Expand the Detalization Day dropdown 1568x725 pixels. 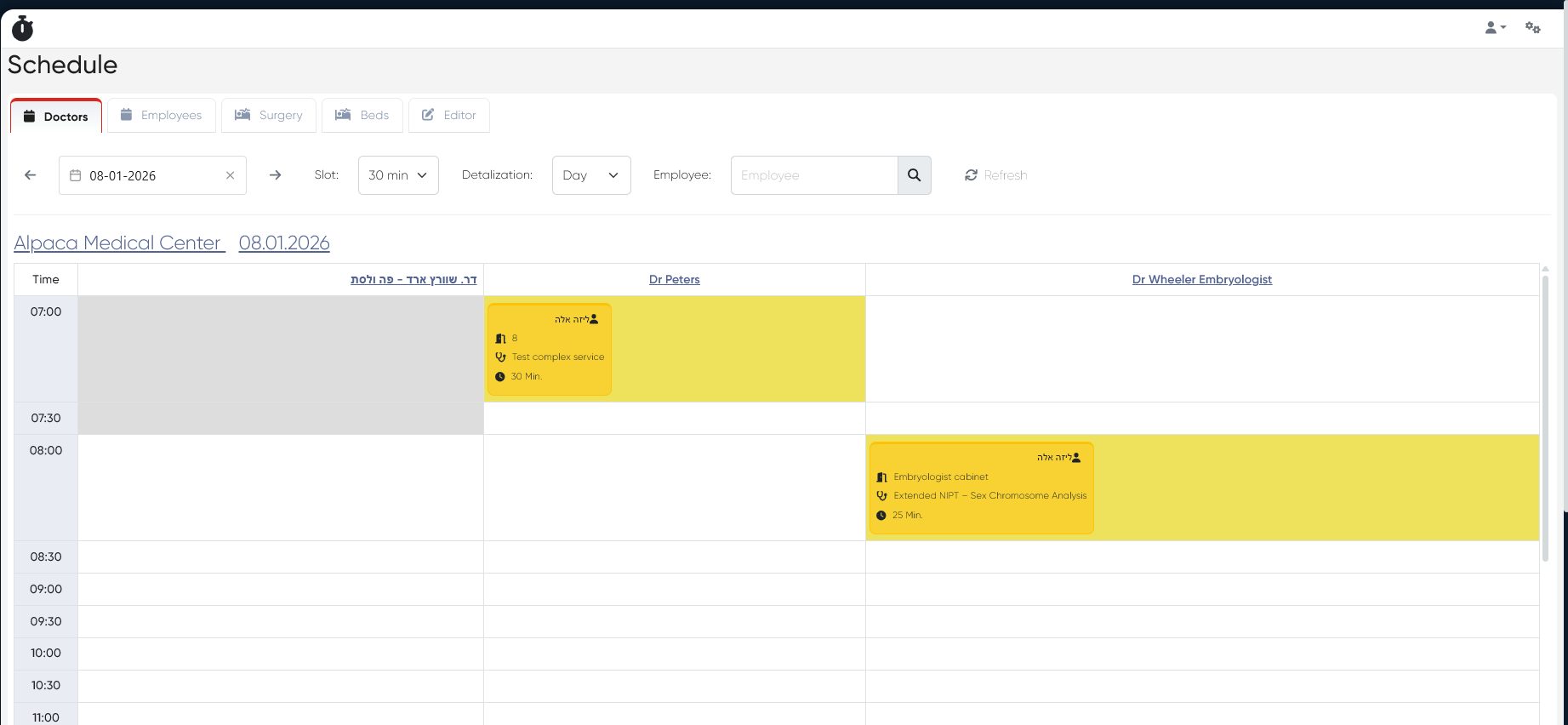pyautogui.click(x=591, y=175)
